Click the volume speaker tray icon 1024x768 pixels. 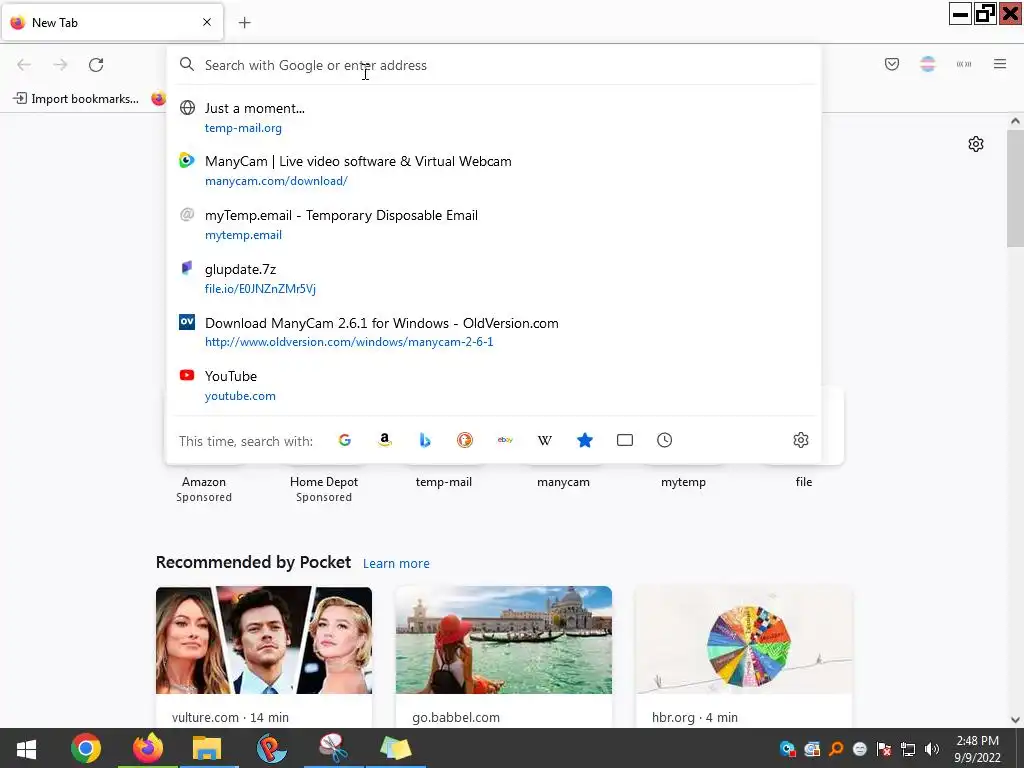click(932, 749)
